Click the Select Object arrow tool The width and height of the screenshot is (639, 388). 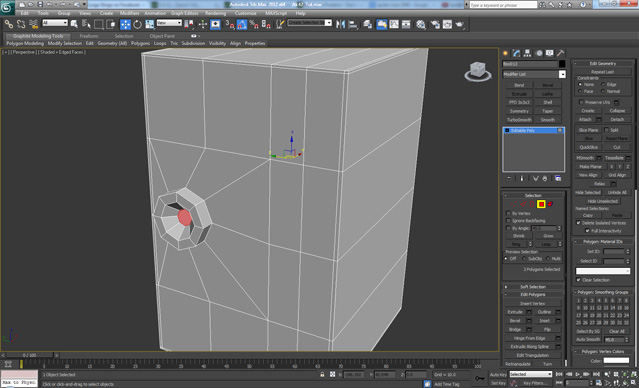(74, 24)
